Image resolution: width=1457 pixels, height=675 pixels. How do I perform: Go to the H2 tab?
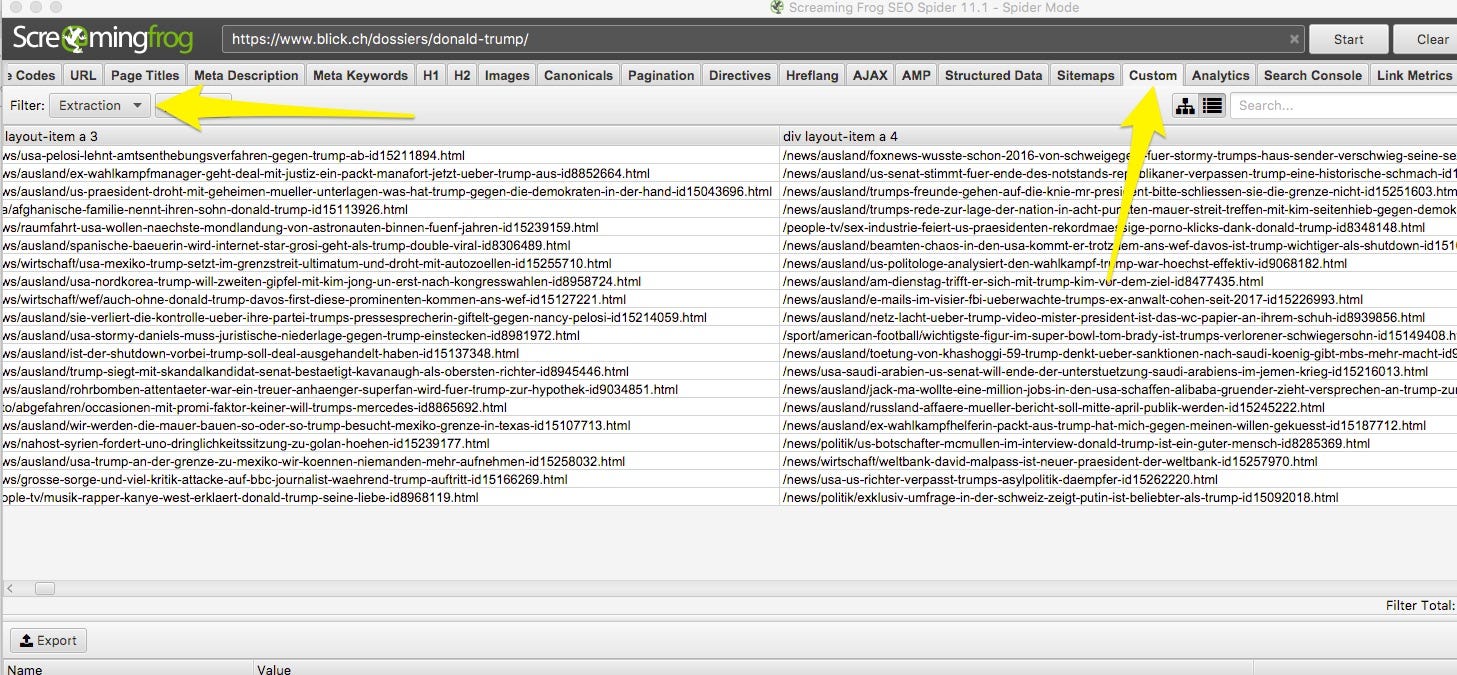(462, 75)
